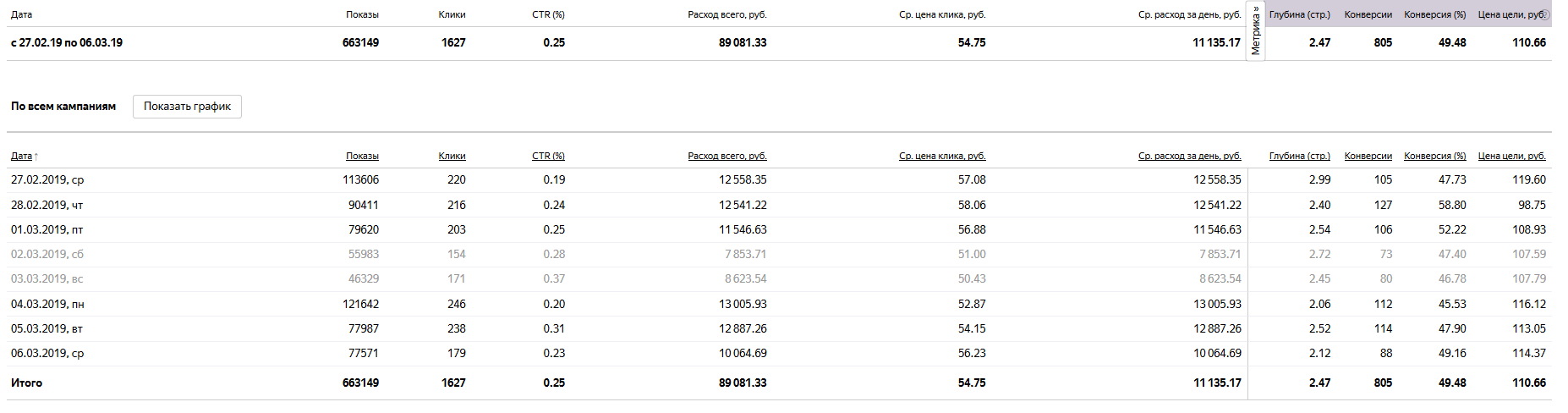Sort by Ср. расход за день header
The image size is (1568, 413).
[x=1189, y=156]
